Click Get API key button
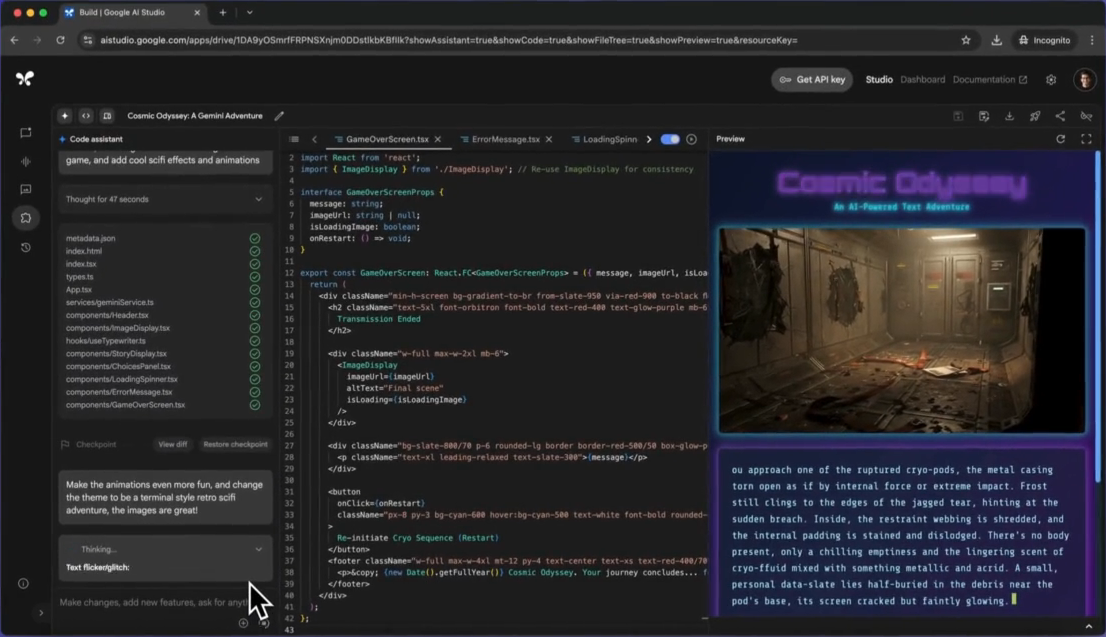 tap(812, 80)
